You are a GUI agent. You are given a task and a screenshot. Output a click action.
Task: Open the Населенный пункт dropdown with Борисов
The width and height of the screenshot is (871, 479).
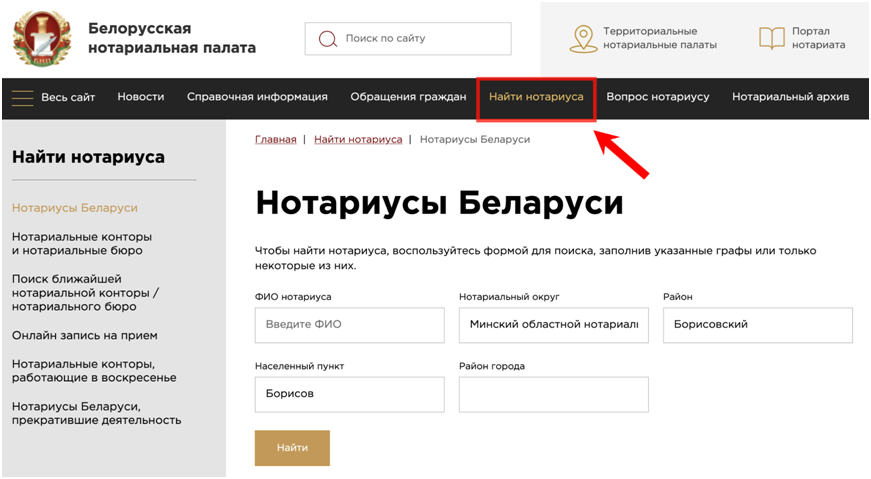(x=349, y=394)
